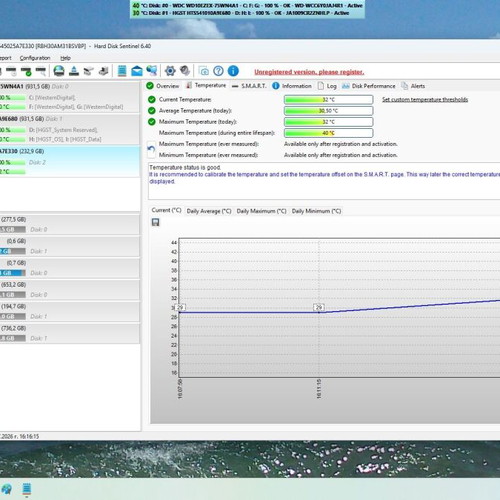Image resolution: width=500 pixels, height=500 pixels.
Task: Click the blue document report toolbar icon
Action: tap(122, 71)
